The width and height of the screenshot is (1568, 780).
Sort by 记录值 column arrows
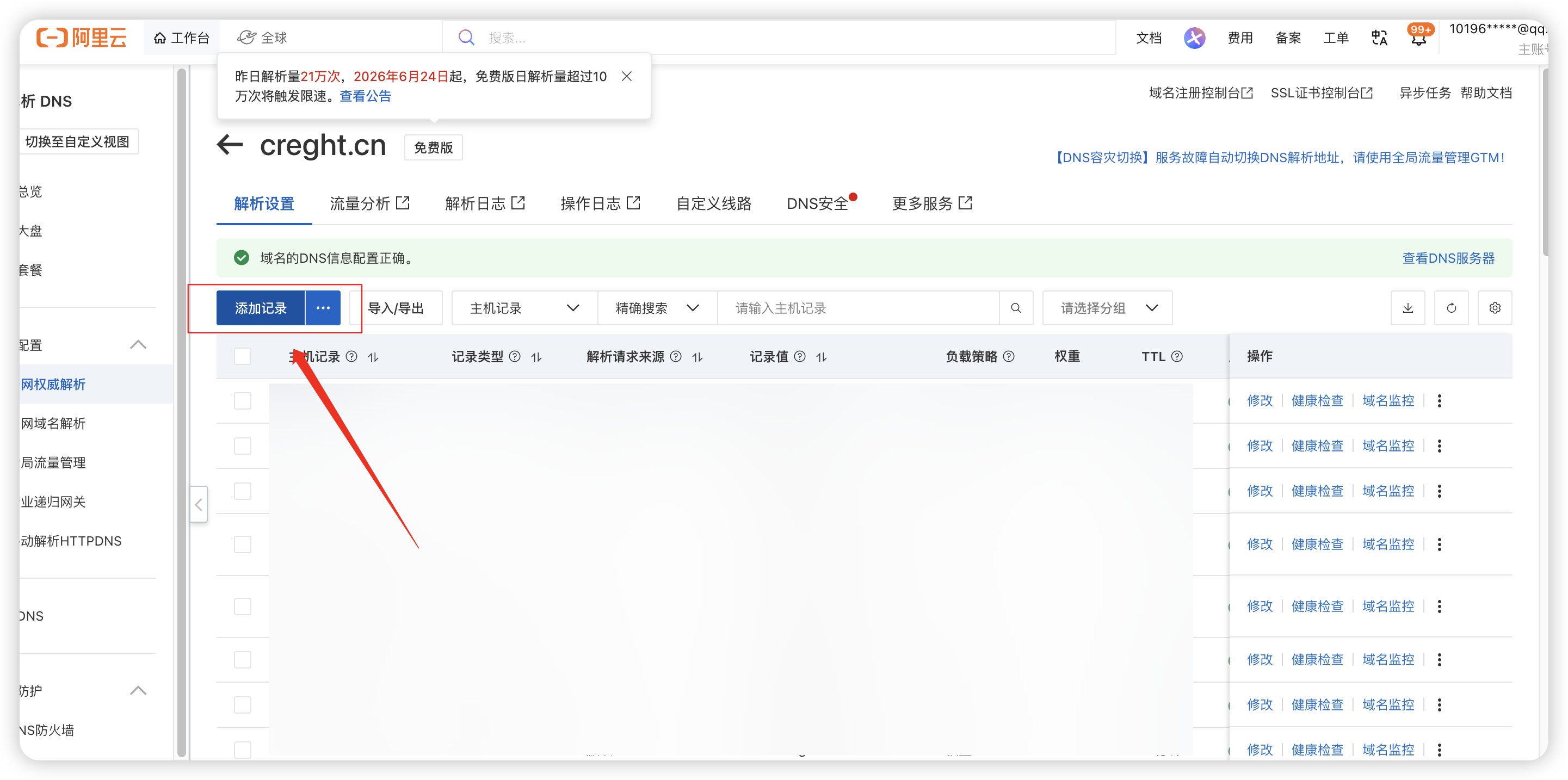(x=822, y=356)
